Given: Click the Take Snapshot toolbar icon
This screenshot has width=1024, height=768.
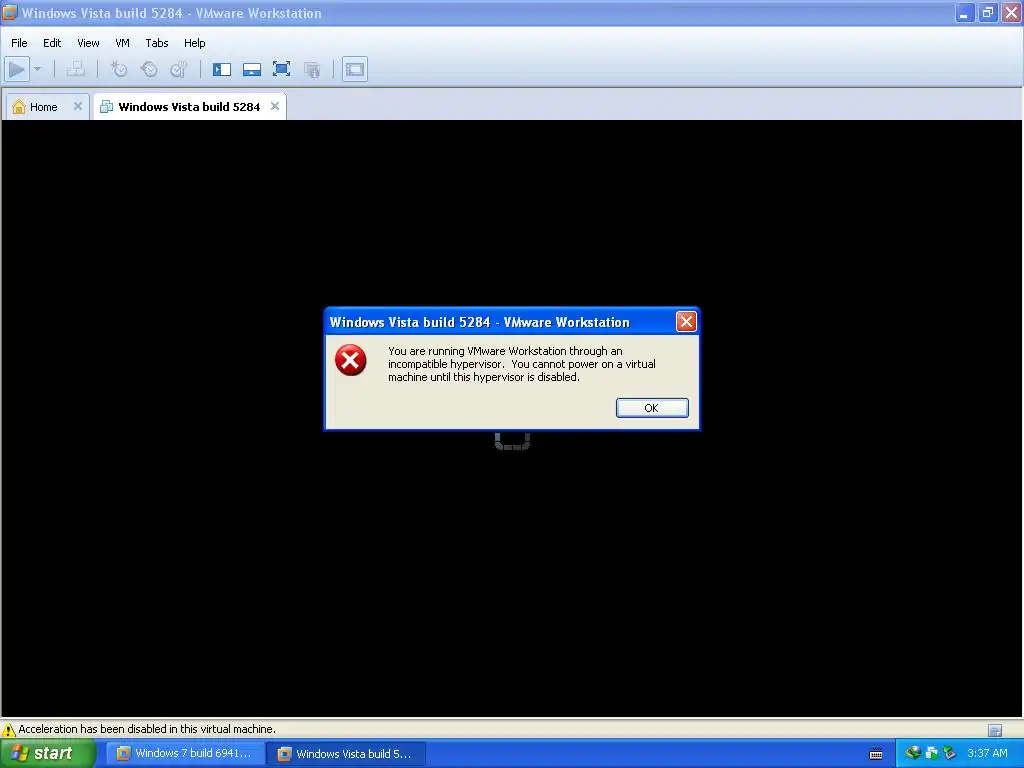Looking at the screenshot, I should click(119, 69).
